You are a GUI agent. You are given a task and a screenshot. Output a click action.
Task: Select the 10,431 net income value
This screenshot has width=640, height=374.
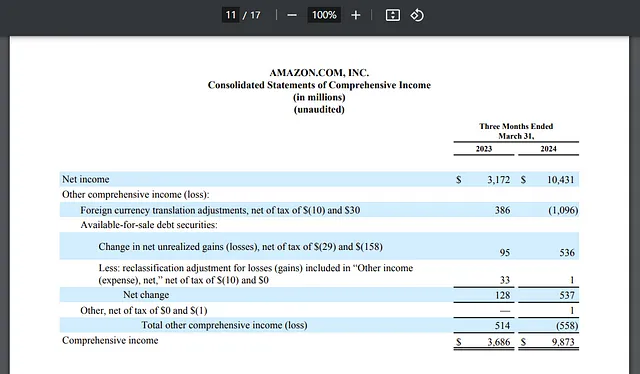(560, 180)
